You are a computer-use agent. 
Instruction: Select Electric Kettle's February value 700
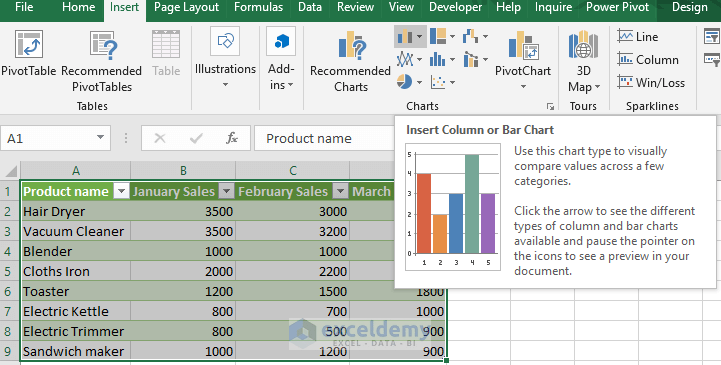pyautogui.click(x=292, y=311)
